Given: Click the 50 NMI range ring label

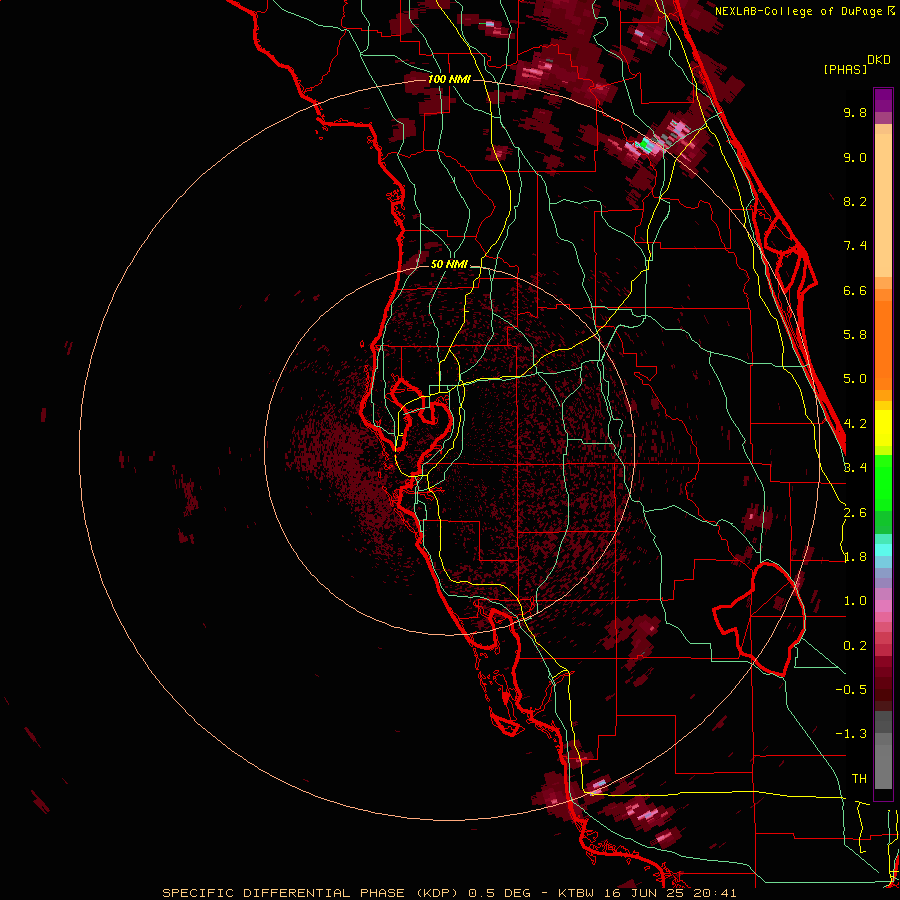Looking at the screenshot, I should (449, 264).
